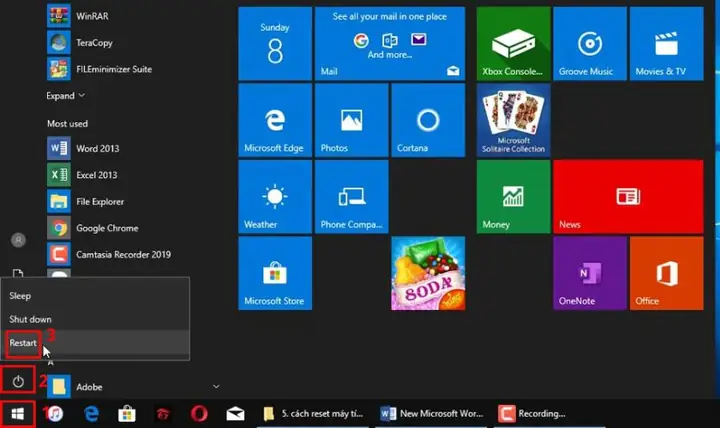Screen dimensions: 720x428
Task: Launch Microsoft Solitaire Collection tile
Action: (x=513, y=120)
